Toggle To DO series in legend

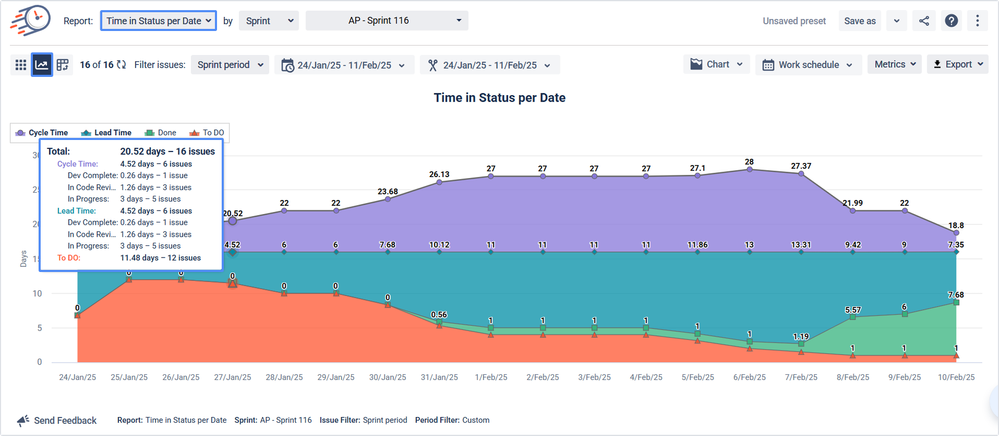pos(207,133)
